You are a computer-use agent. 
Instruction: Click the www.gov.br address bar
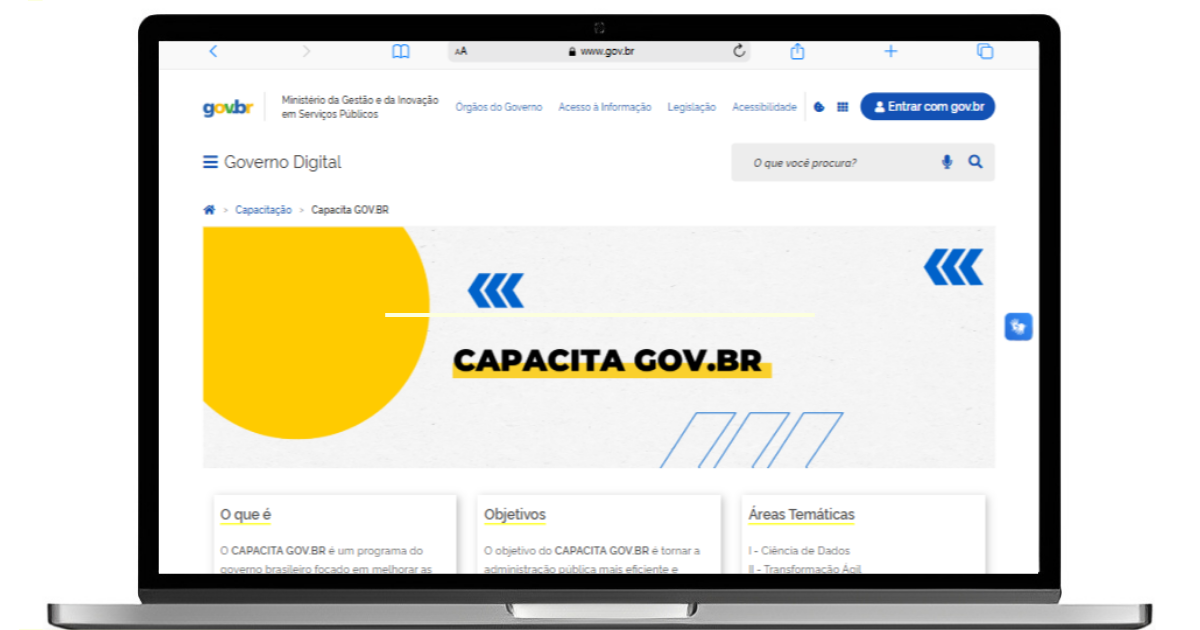click(599, 51)
